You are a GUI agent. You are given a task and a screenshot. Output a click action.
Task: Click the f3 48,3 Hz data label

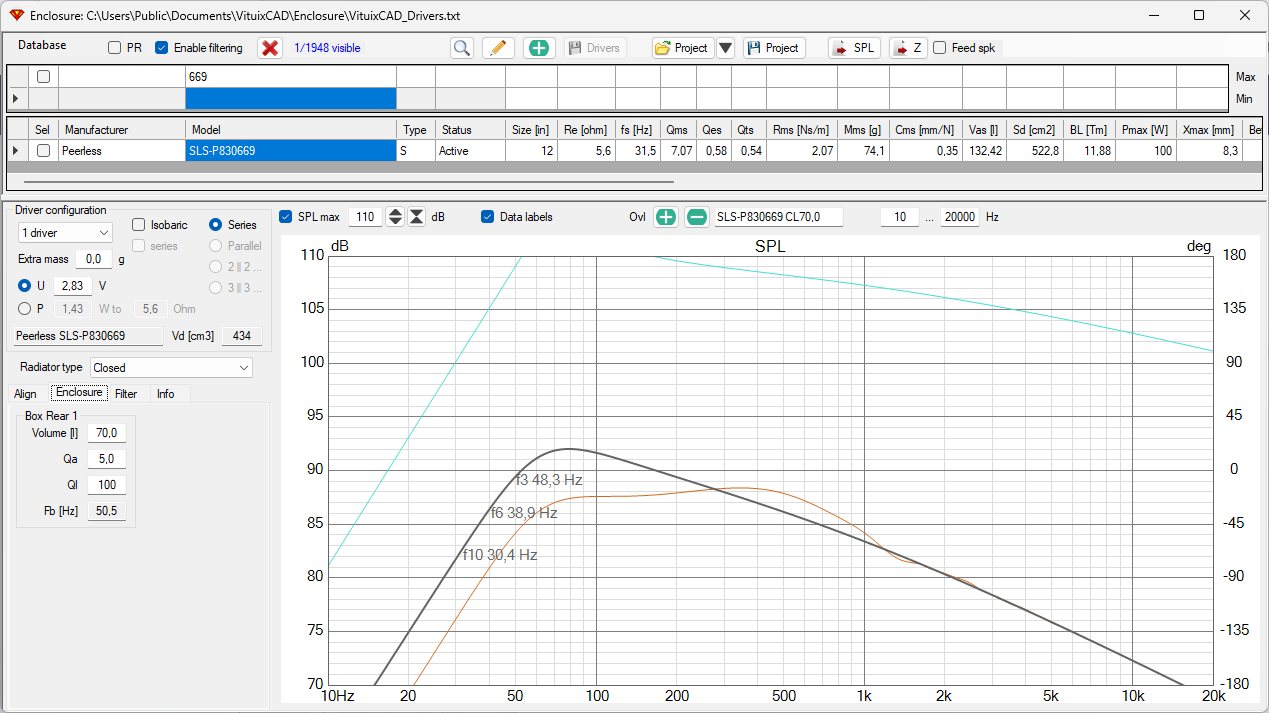coord(548,480)
